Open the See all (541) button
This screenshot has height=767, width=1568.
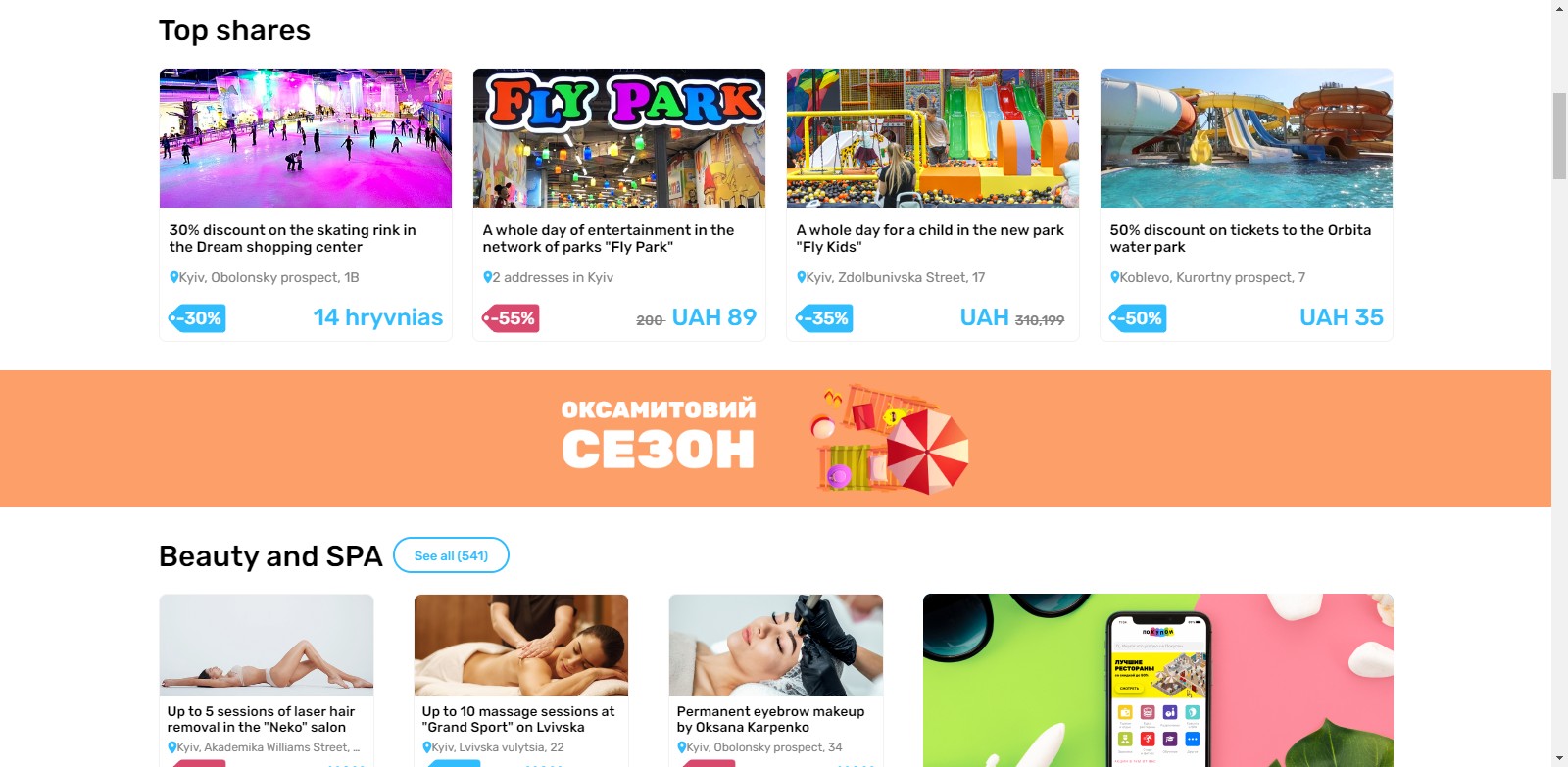451,555
